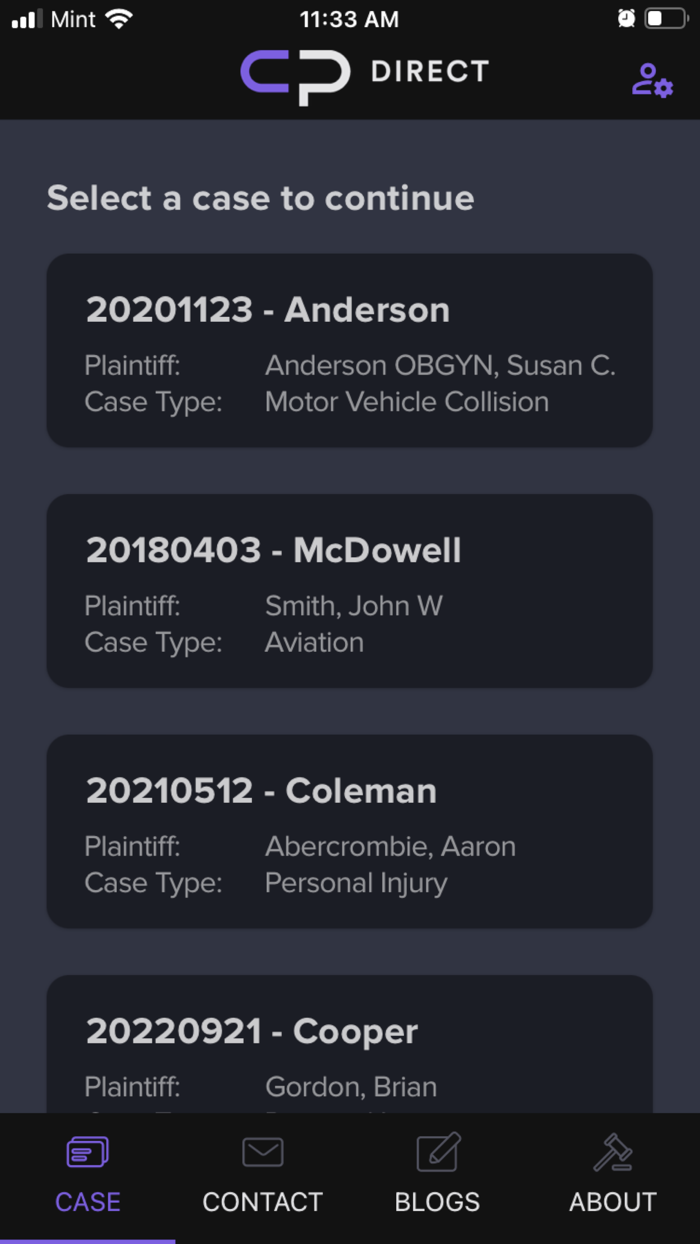
Task: Tap the Case cards icon
Action: coord(88,1153)
